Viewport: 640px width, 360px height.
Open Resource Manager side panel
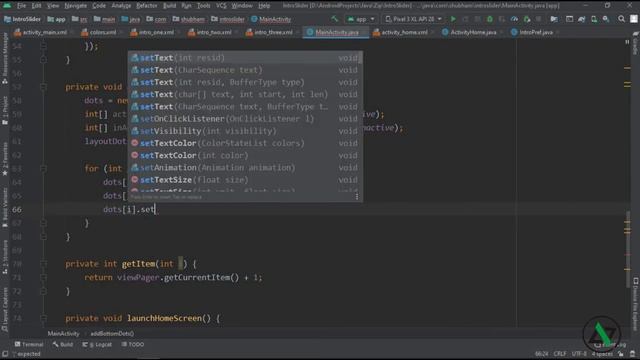click(x=5, y=58)
